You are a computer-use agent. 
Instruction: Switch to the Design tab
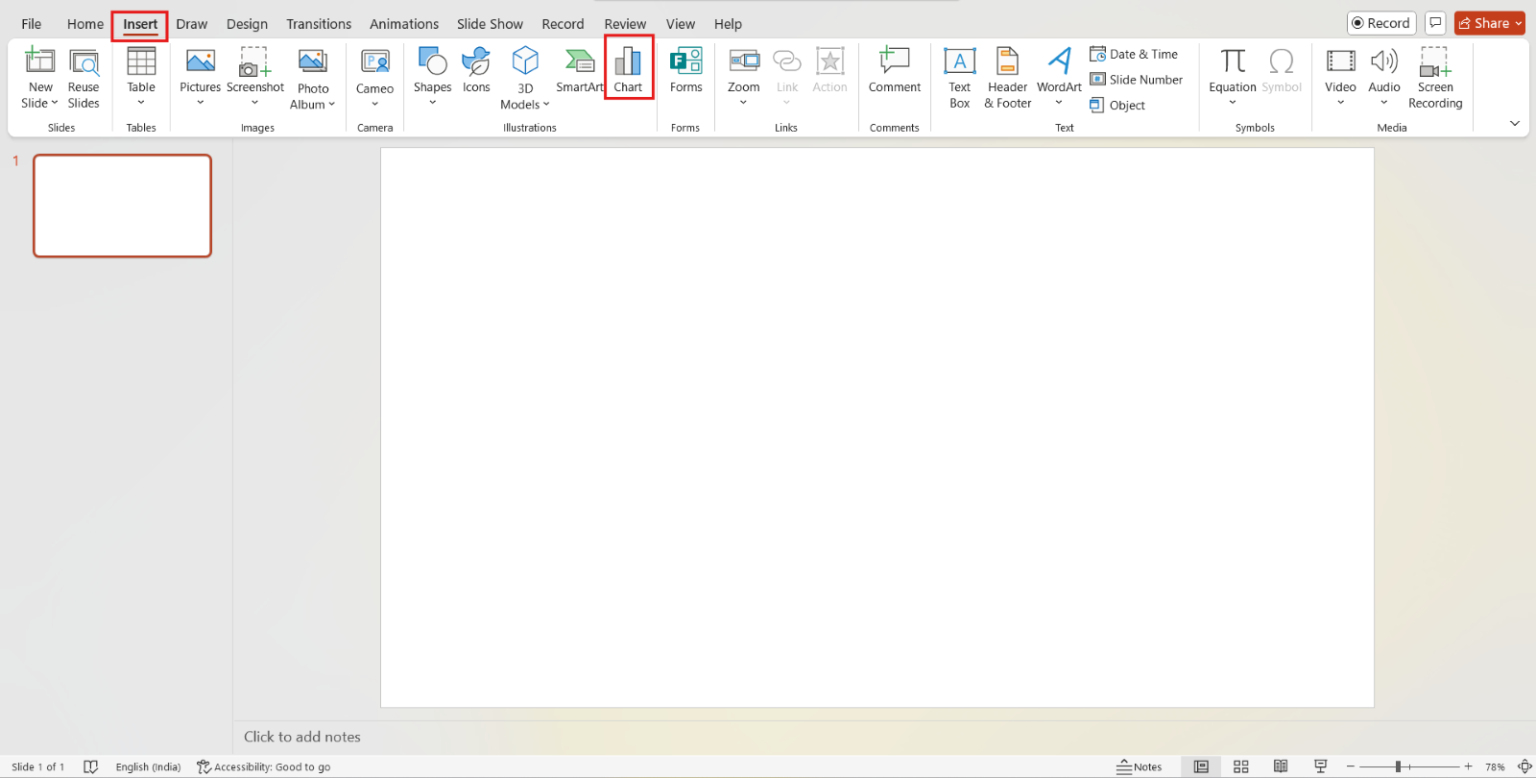(246, 23)
